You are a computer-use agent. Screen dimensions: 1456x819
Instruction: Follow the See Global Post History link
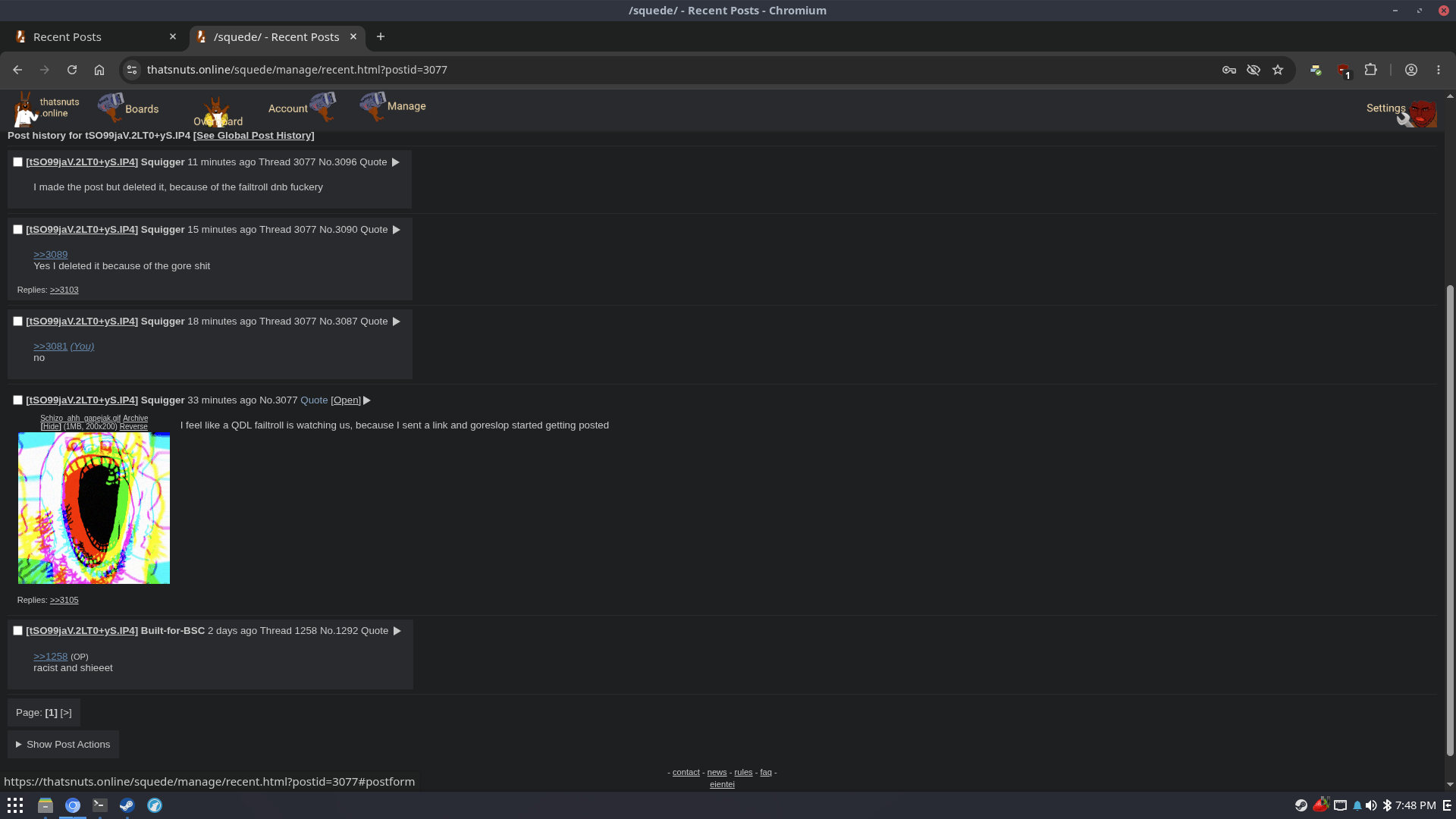254,136
